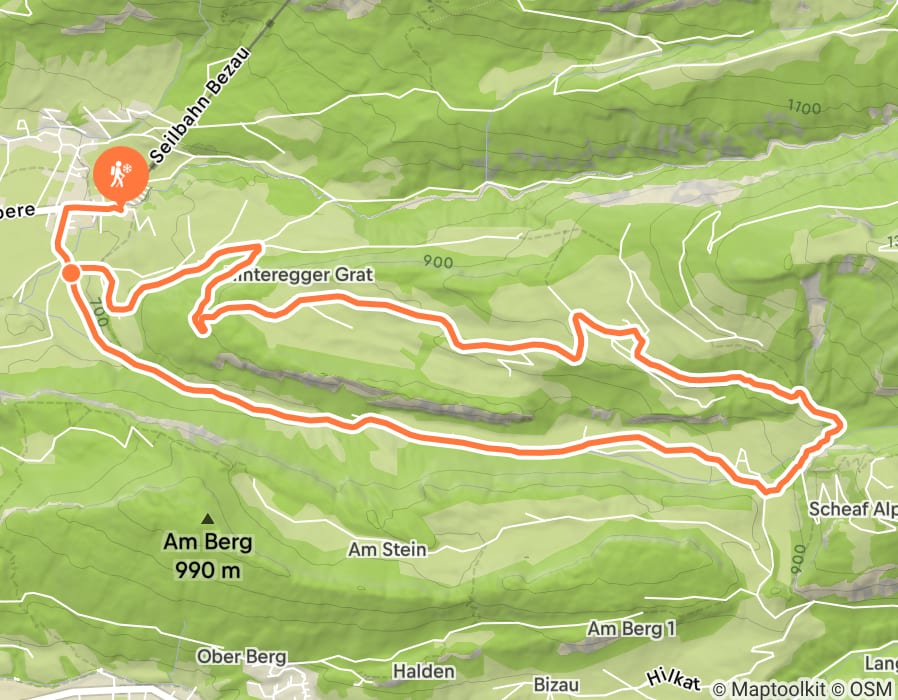Click the 900 contour label beside Hinteregger Grat
This screenshot has height=700, width=898.
click(438, 262)
